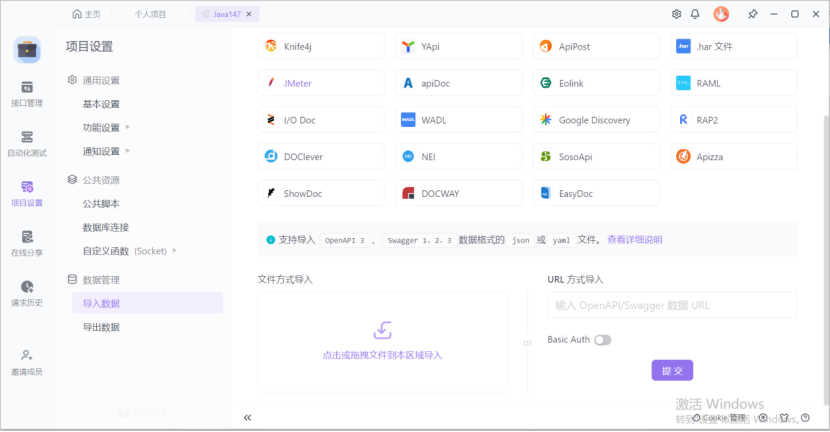
Task: Choose the WADL import format
Action: (458, 120)
